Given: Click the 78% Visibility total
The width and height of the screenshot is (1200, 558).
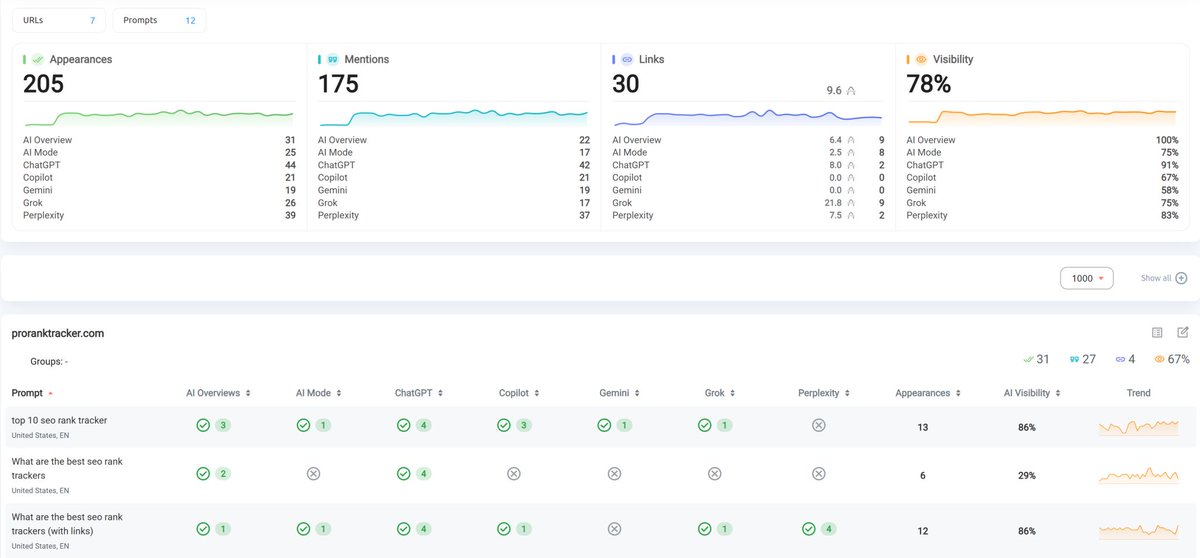Looking at the screenshot, I should (x=928, y=85).
